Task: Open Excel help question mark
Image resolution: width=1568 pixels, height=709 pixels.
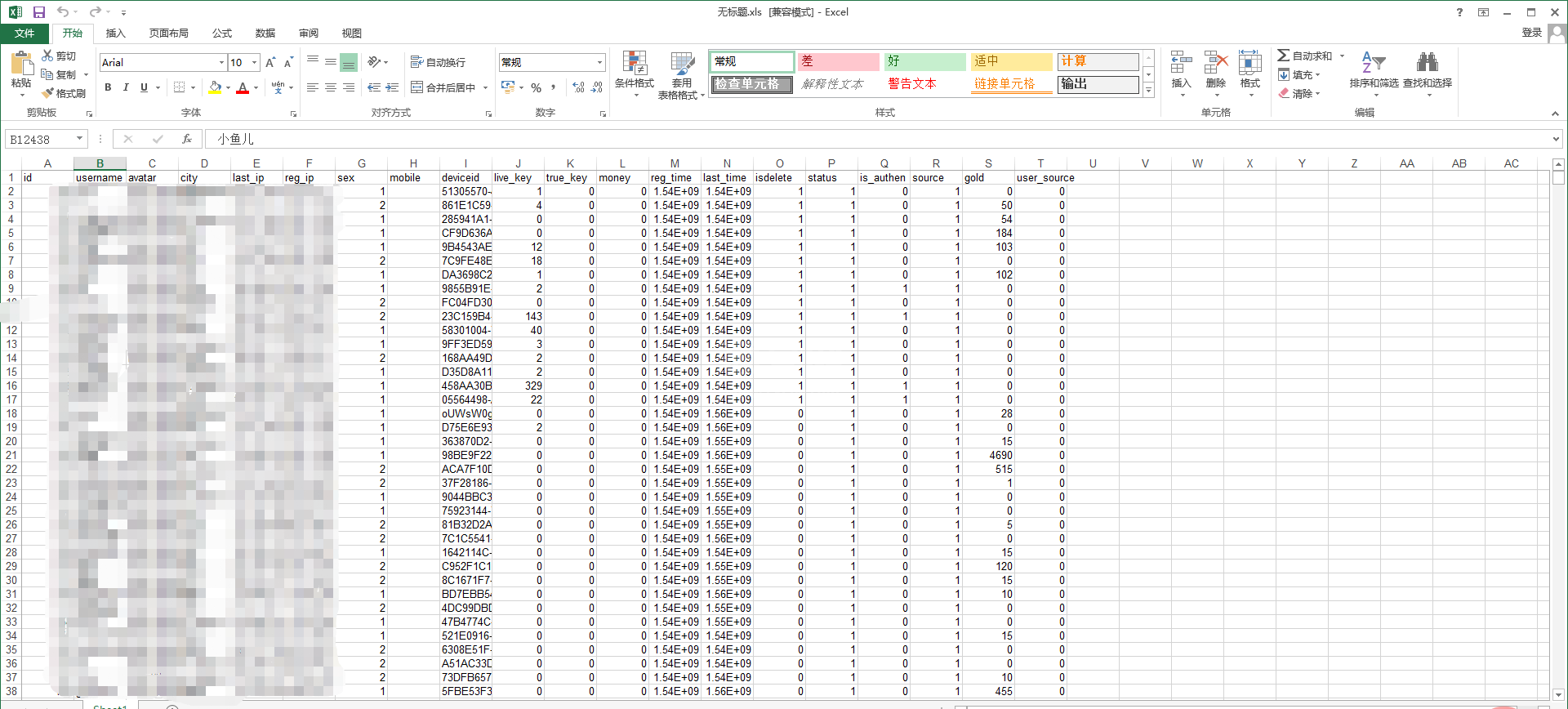Action: click(1459, 12)
